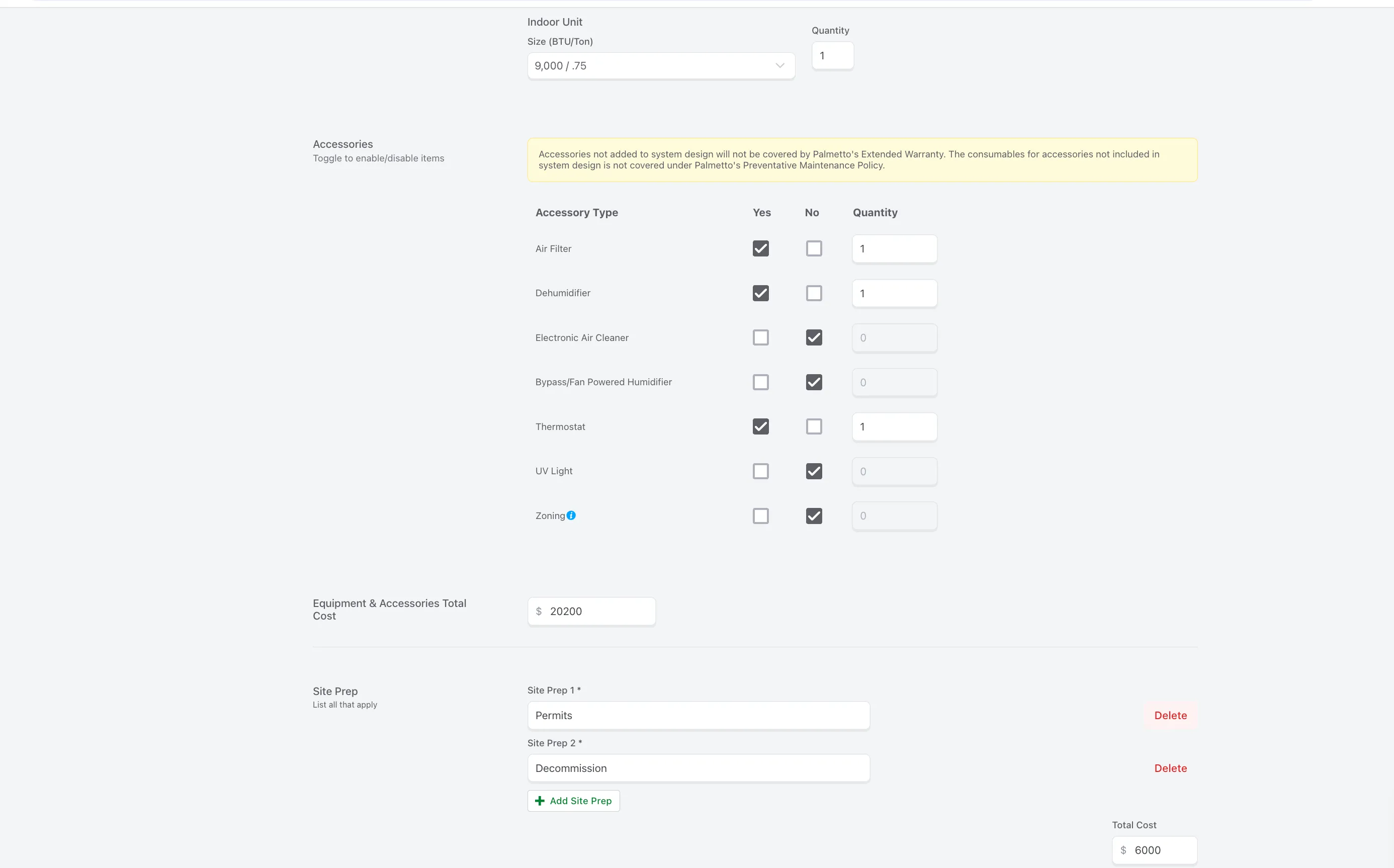Uncheck Yes for Dehumidifier

760,293
